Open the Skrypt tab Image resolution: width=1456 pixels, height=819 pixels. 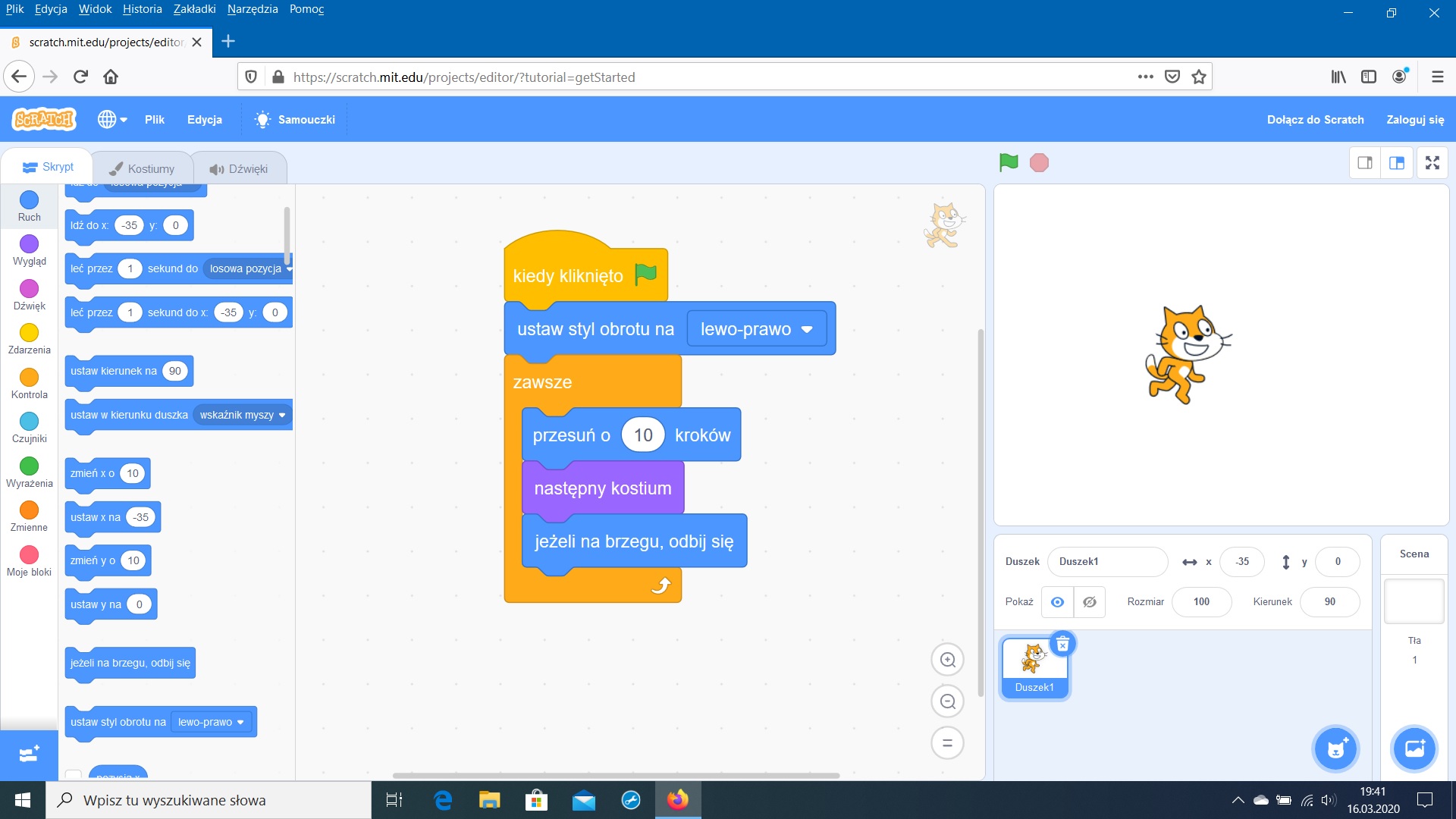(x=47, y=167)
